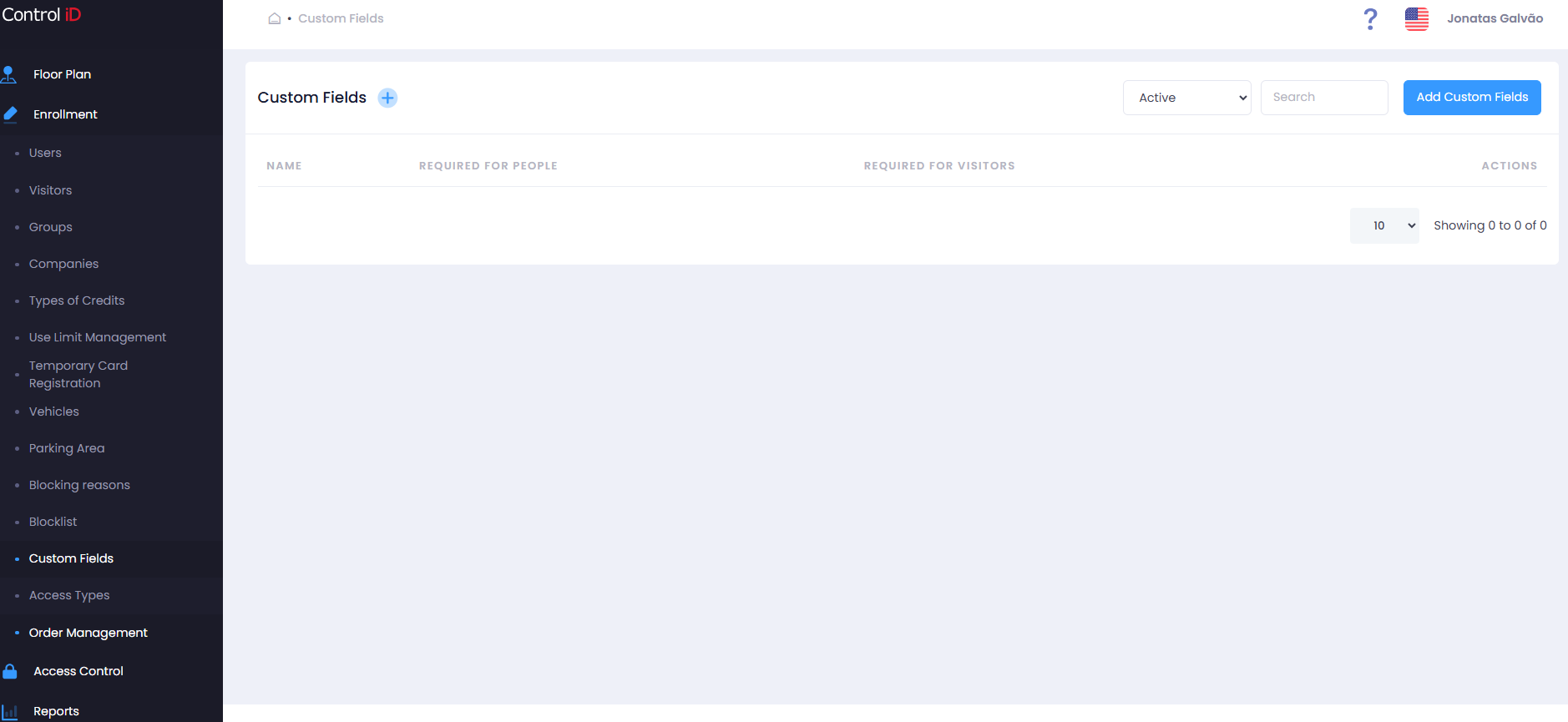The image size is (1568, 722).
Task: Open Blocking reasons menu item
Action: click(79, 485)
